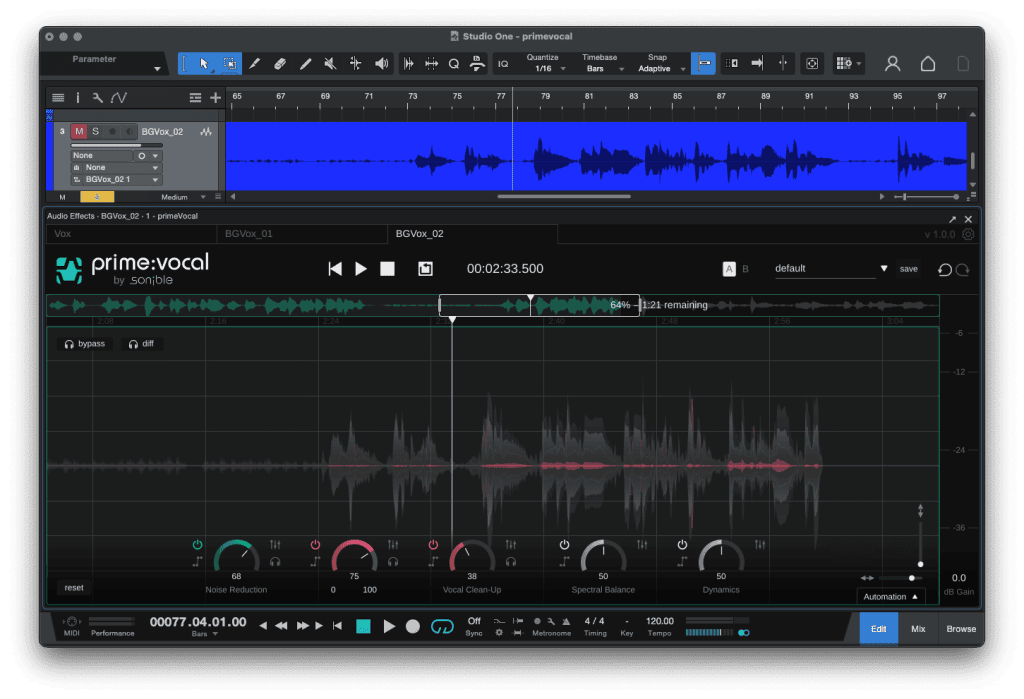Click the horizontal arrangement scrollbar
Viewport: 1024px width, 699px height.
pyautogui.click(x=564, y=196)
